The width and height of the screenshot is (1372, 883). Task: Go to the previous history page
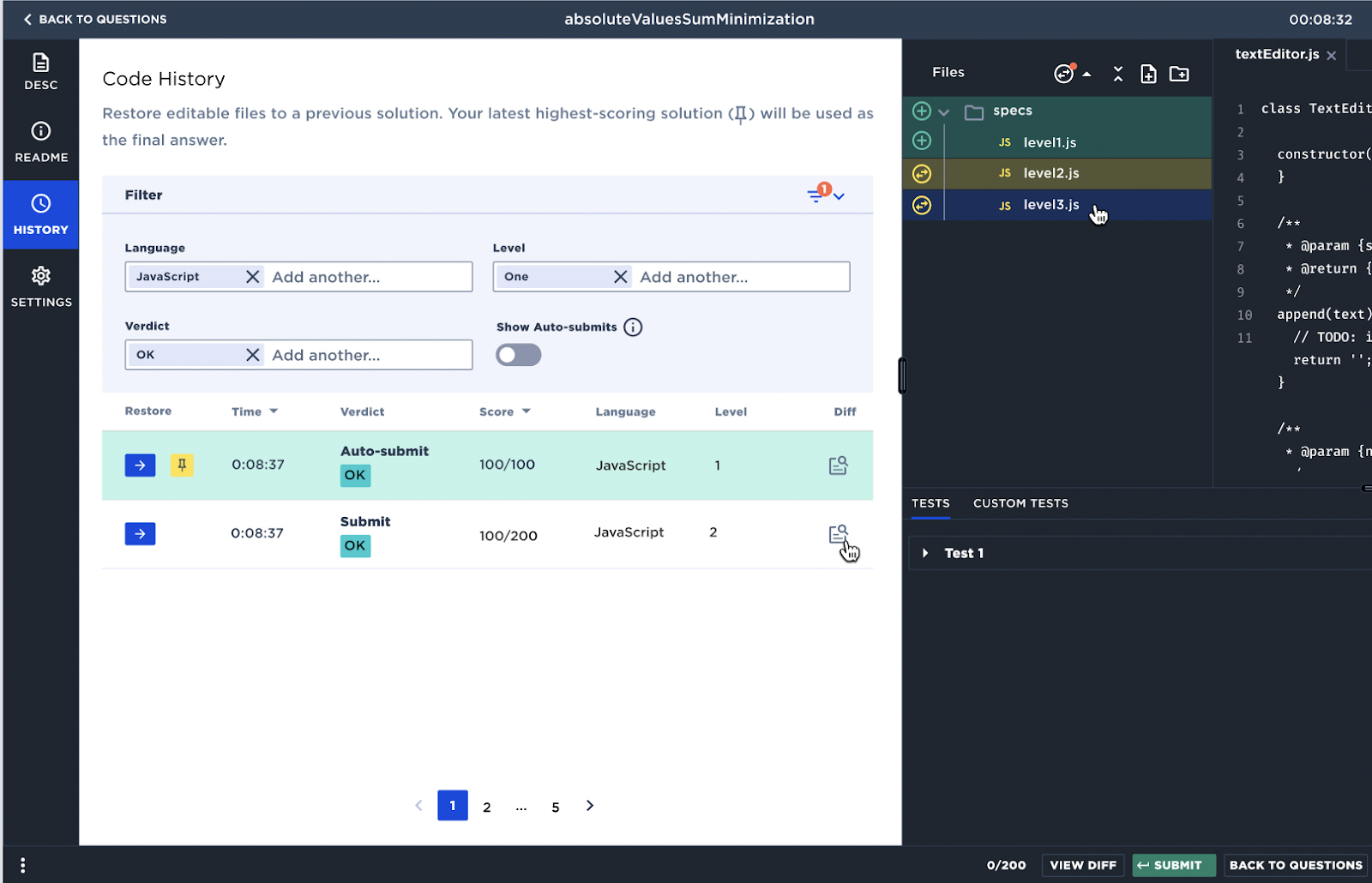(418, 806)
